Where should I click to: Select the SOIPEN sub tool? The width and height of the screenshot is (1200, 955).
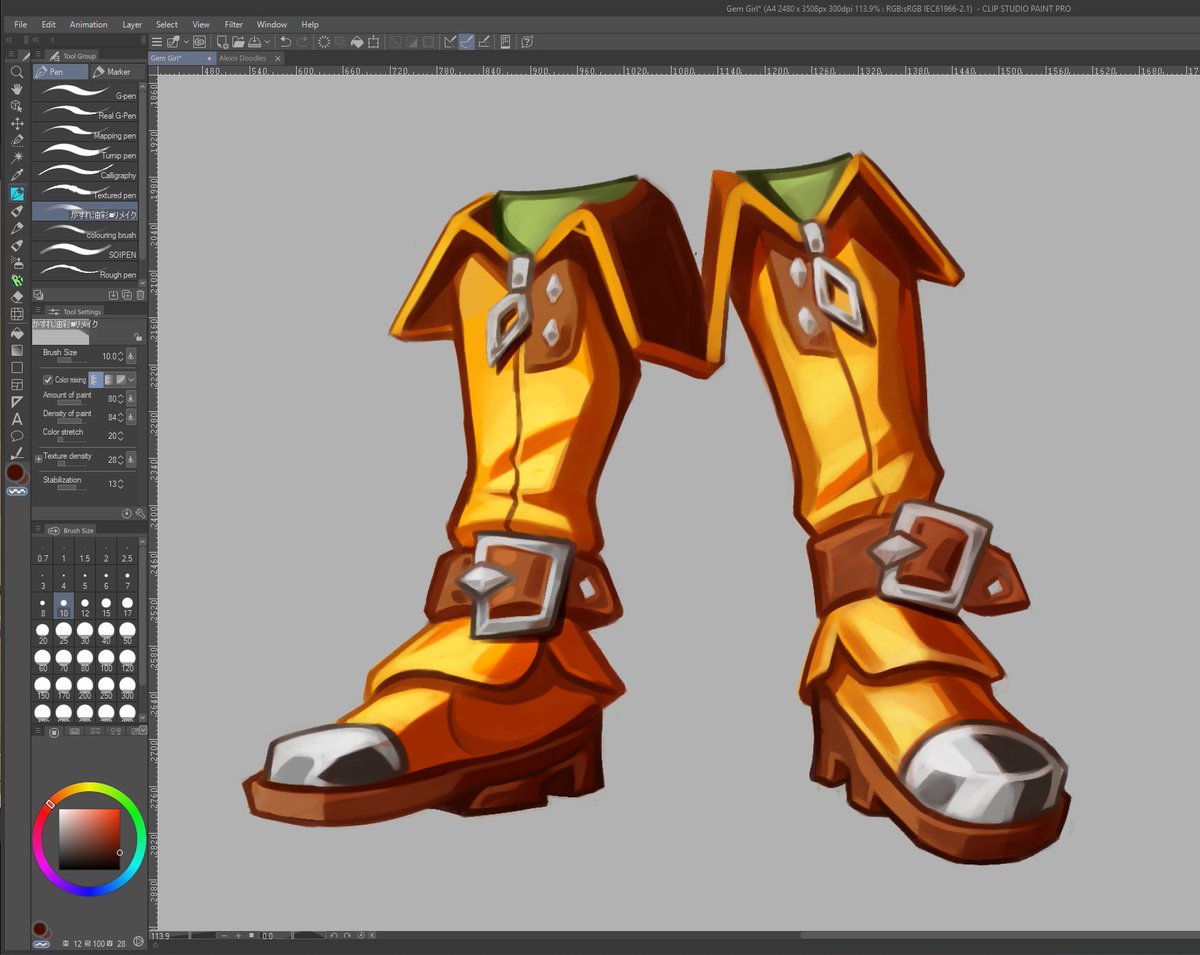tap(85, 252)
